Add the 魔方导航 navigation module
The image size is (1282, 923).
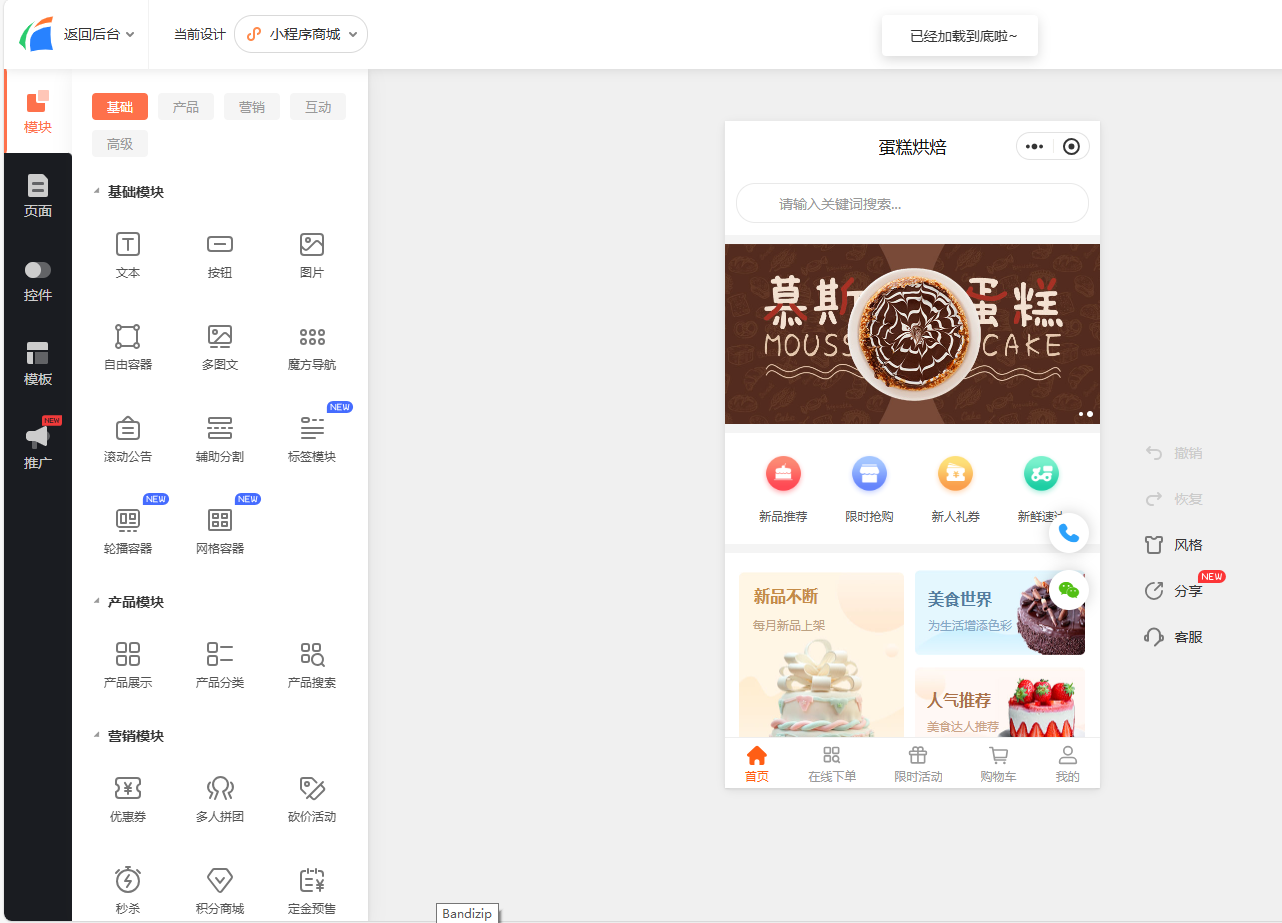point(312,347)
